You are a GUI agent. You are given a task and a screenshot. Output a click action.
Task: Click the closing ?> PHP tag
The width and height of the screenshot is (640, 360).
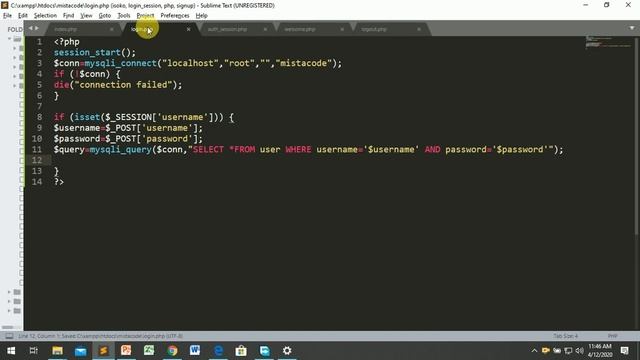click(59, 182)
